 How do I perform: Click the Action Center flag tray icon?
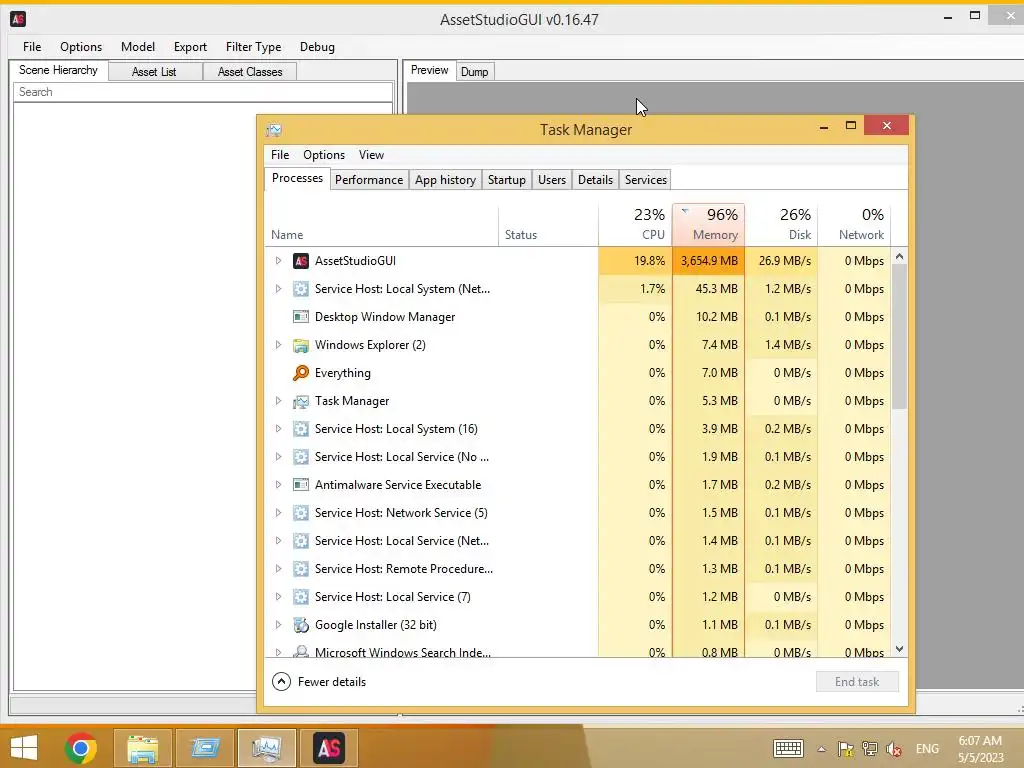point(845,749)
